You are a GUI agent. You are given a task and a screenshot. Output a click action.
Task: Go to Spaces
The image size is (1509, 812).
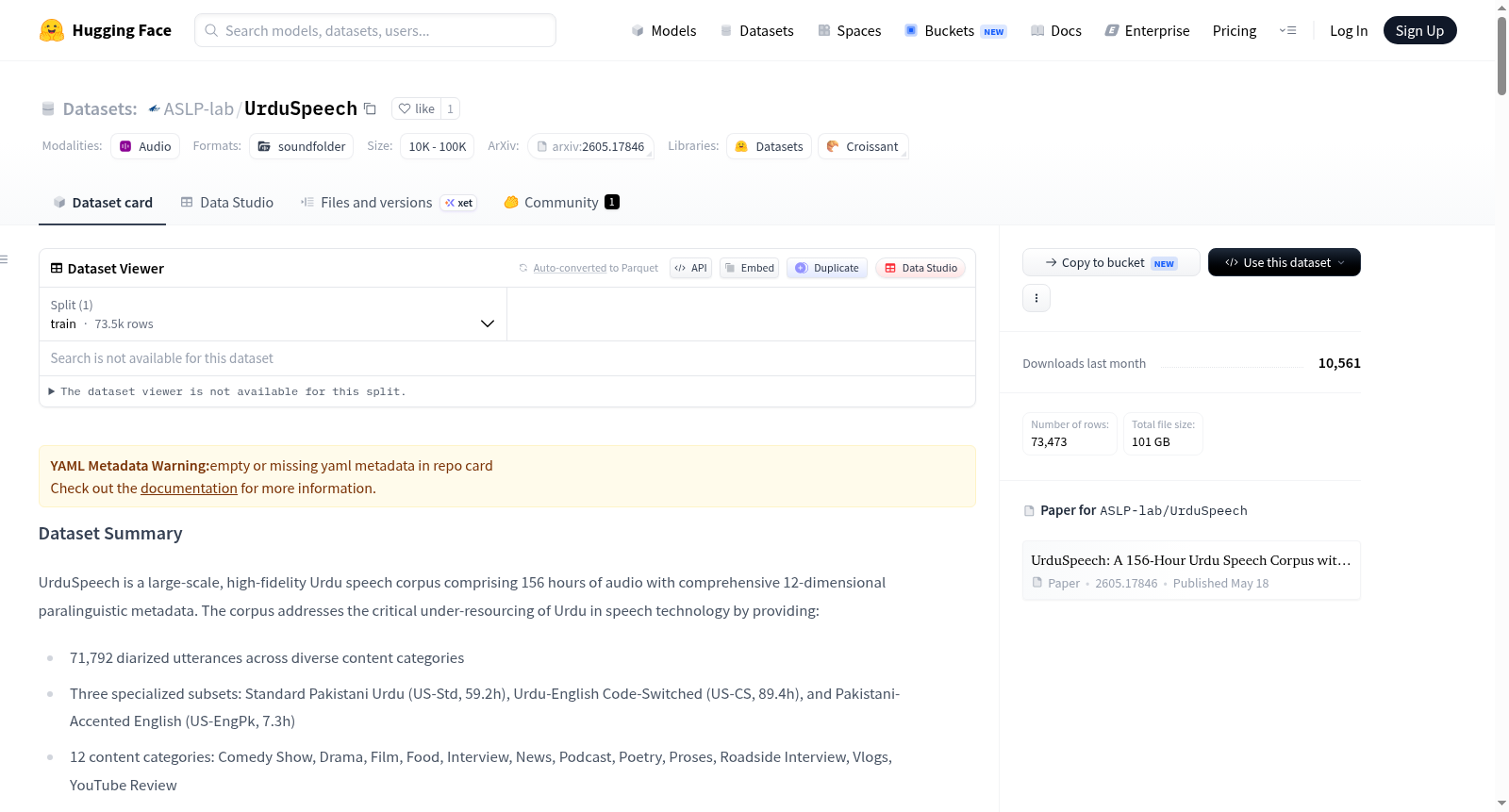850,30
